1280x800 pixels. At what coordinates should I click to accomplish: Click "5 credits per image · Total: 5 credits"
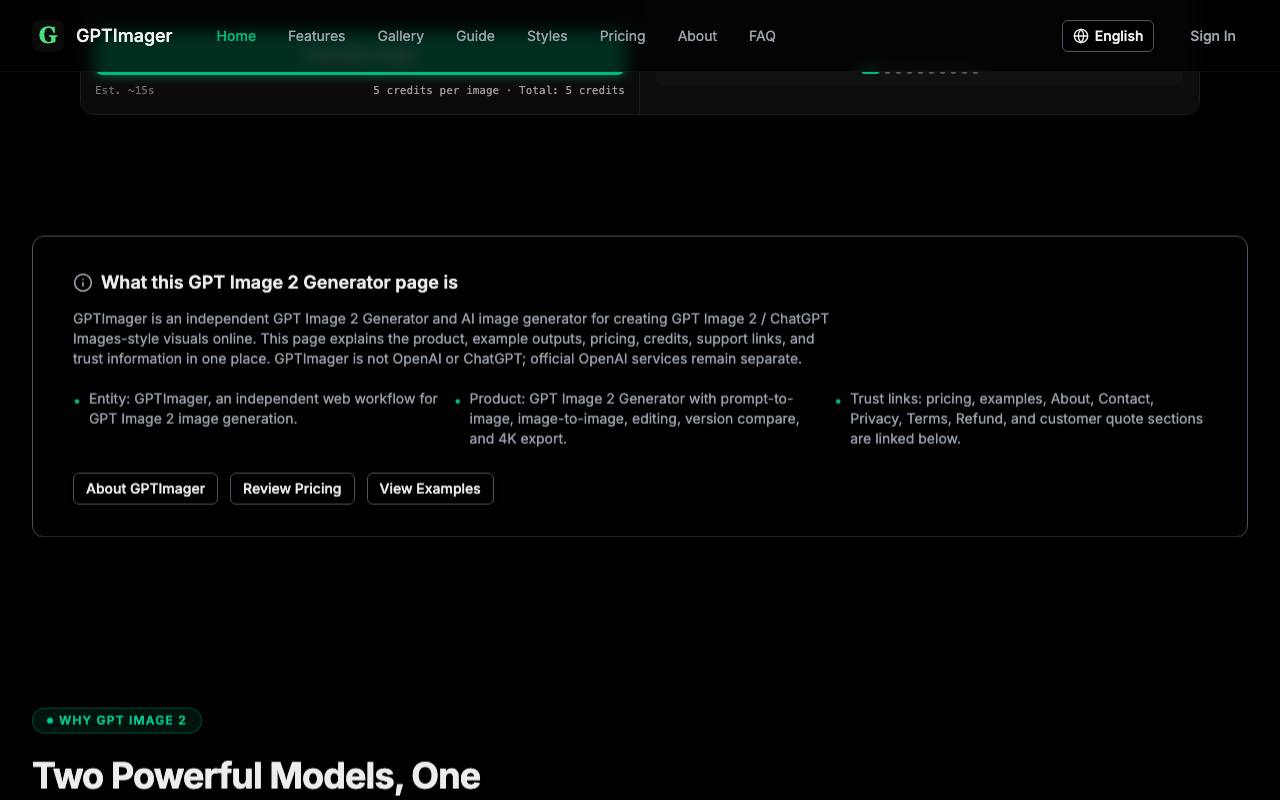click(499, 90)
